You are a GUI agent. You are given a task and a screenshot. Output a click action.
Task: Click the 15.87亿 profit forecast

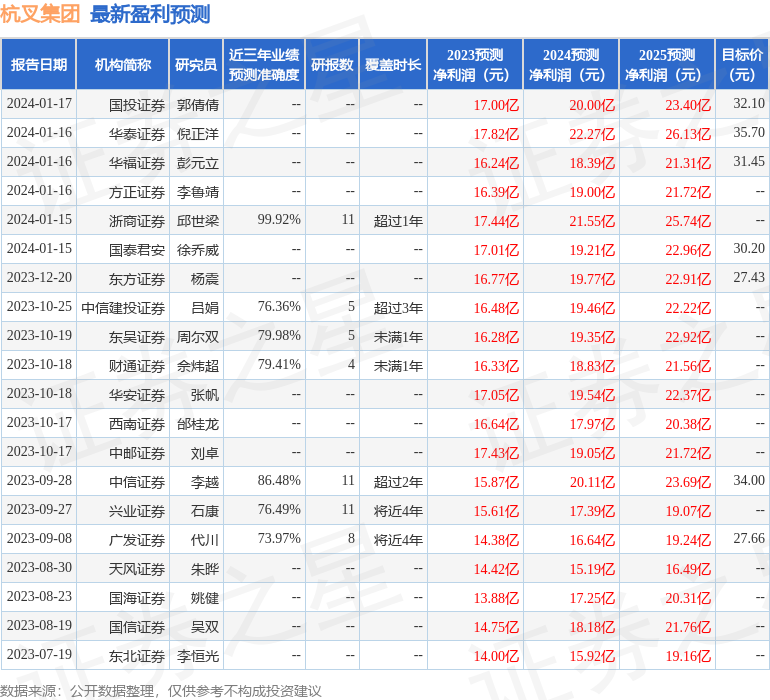[496, 482]
